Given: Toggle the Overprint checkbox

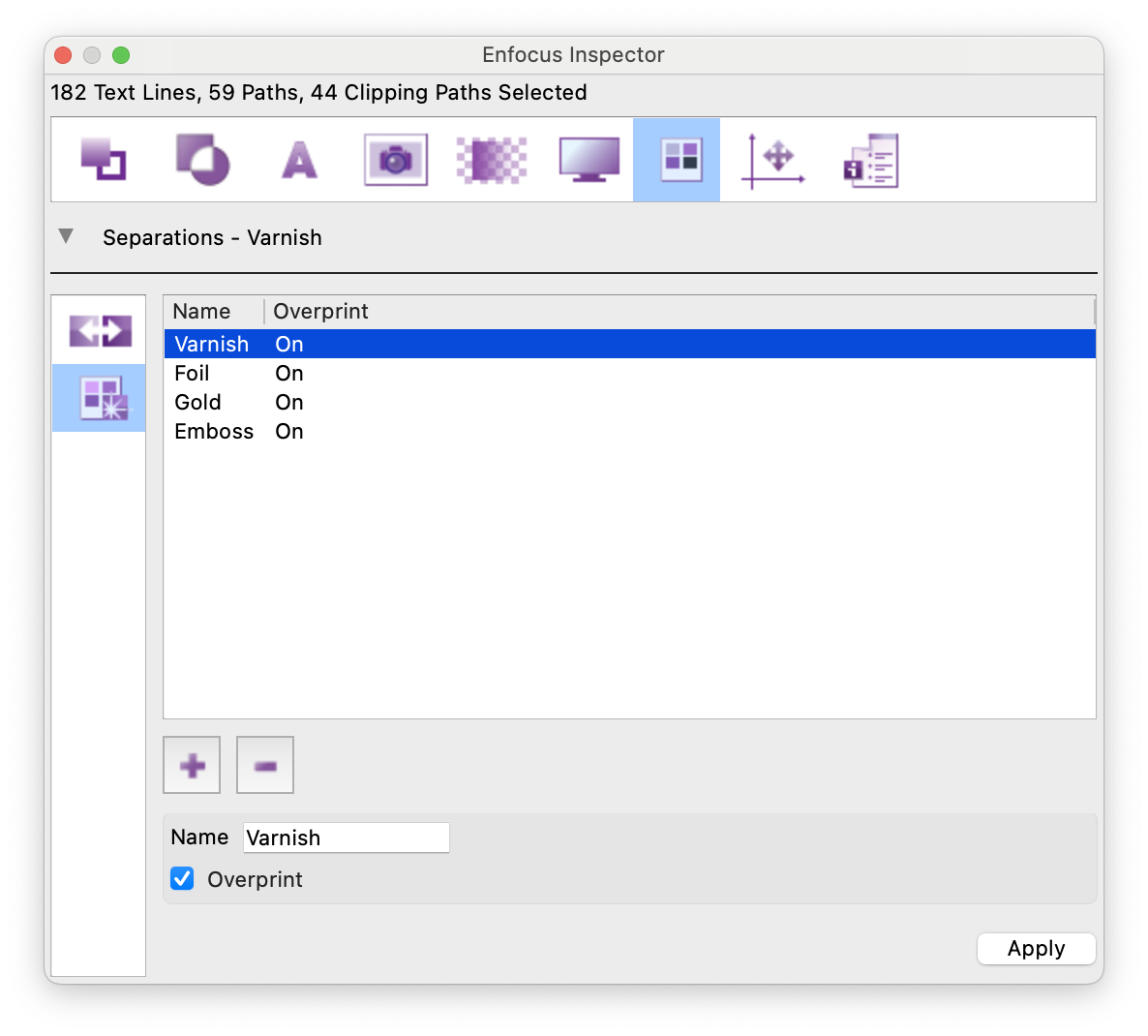Looking at the screenshot, I should 182,878.
